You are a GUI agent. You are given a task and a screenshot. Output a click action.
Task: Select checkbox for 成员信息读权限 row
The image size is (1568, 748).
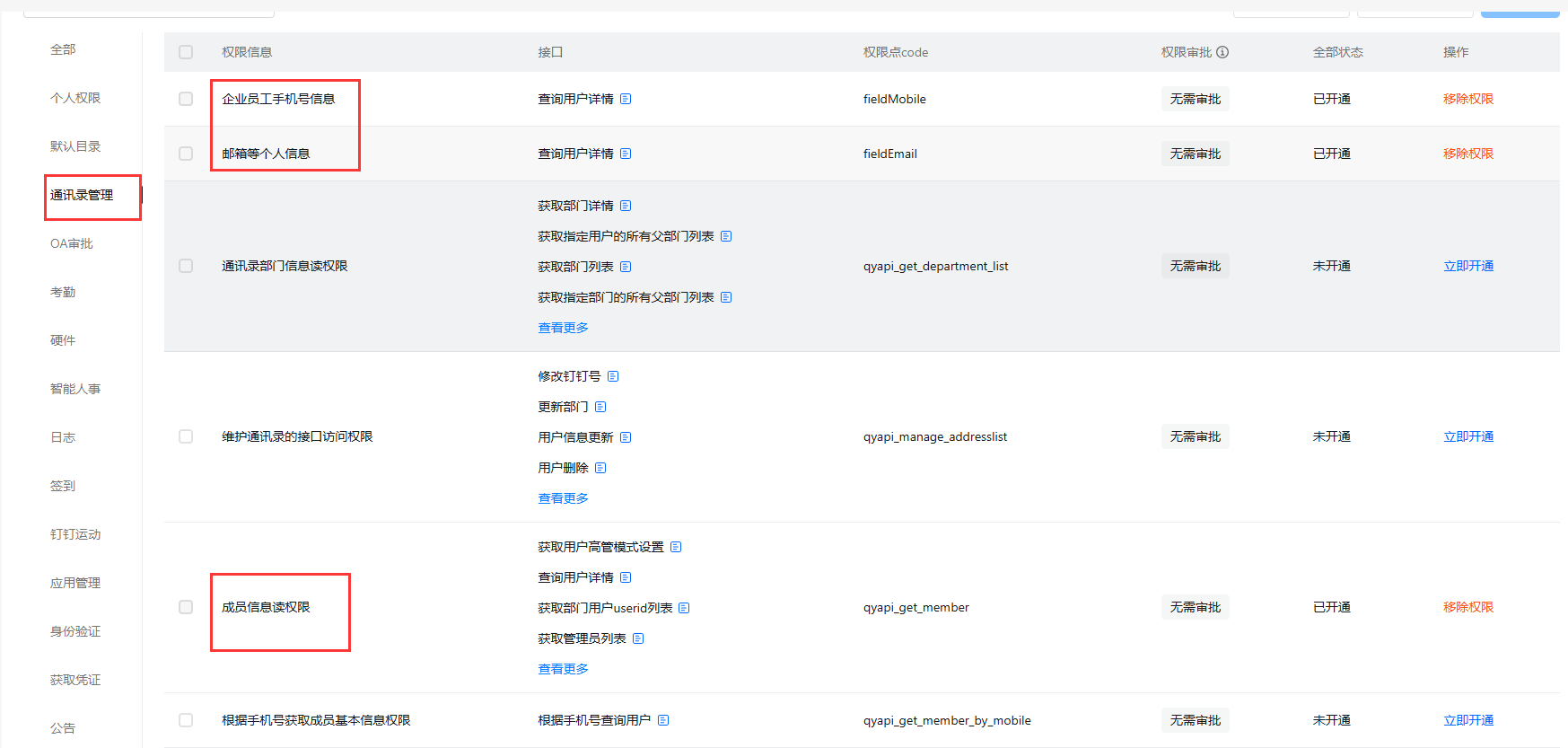[x=186, y=607]
